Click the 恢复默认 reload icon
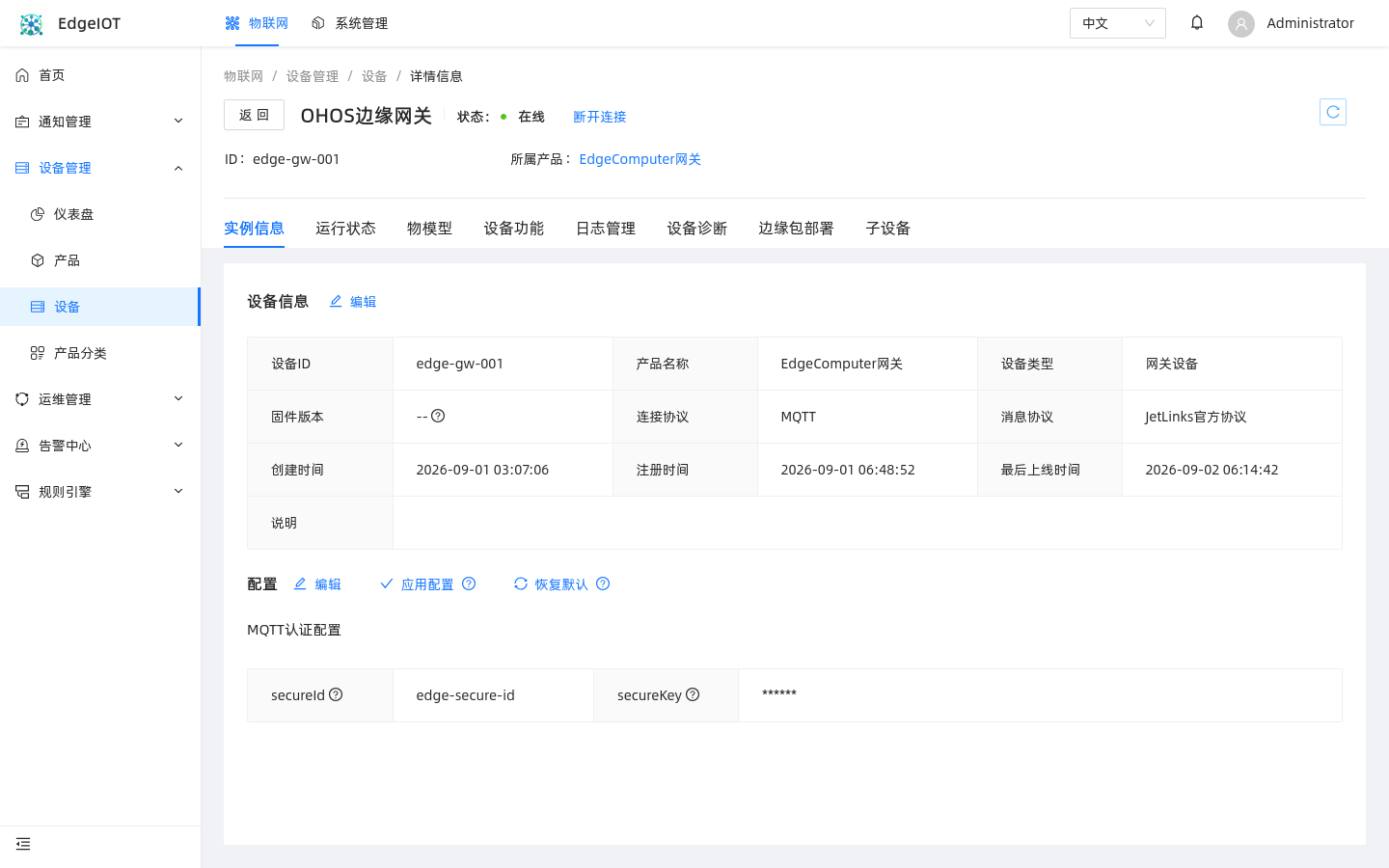Image resolution: width=1389 pixels, height=868 pixels. [x=521, y=583]
